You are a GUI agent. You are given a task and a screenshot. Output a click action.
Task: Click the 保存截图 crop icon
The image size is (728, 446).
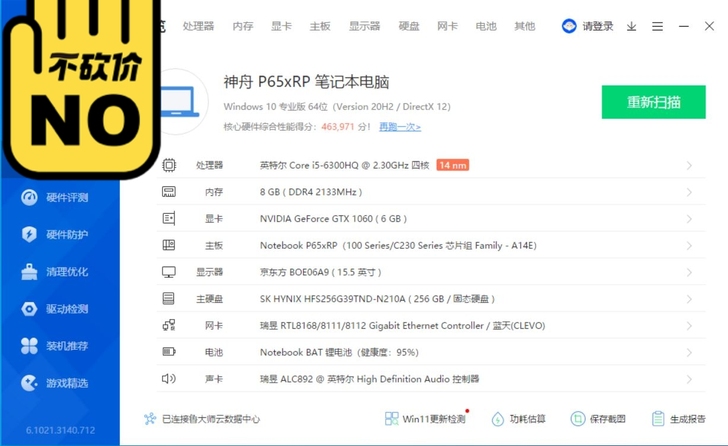point(578,419)
